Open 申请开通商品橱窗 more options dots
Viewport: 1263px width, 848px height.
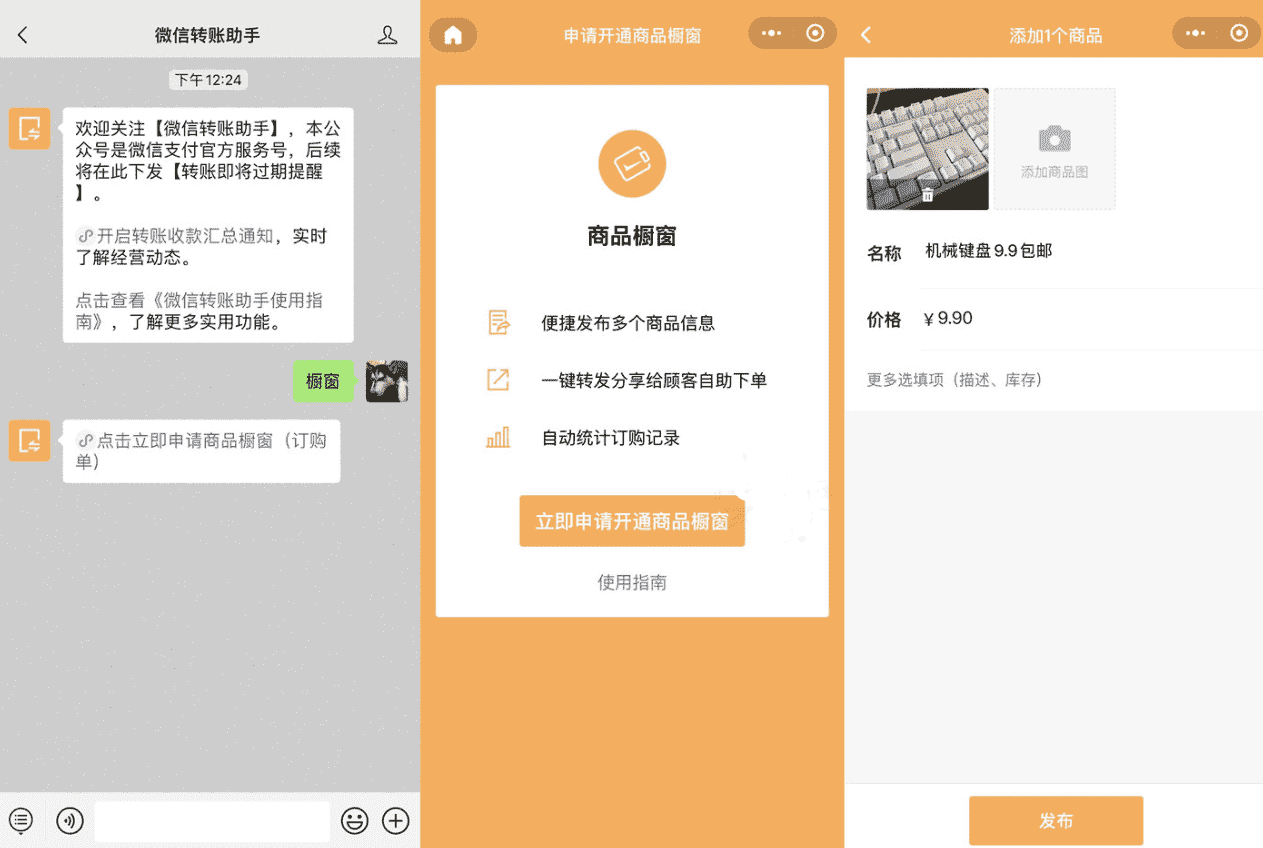coord(772,33)
